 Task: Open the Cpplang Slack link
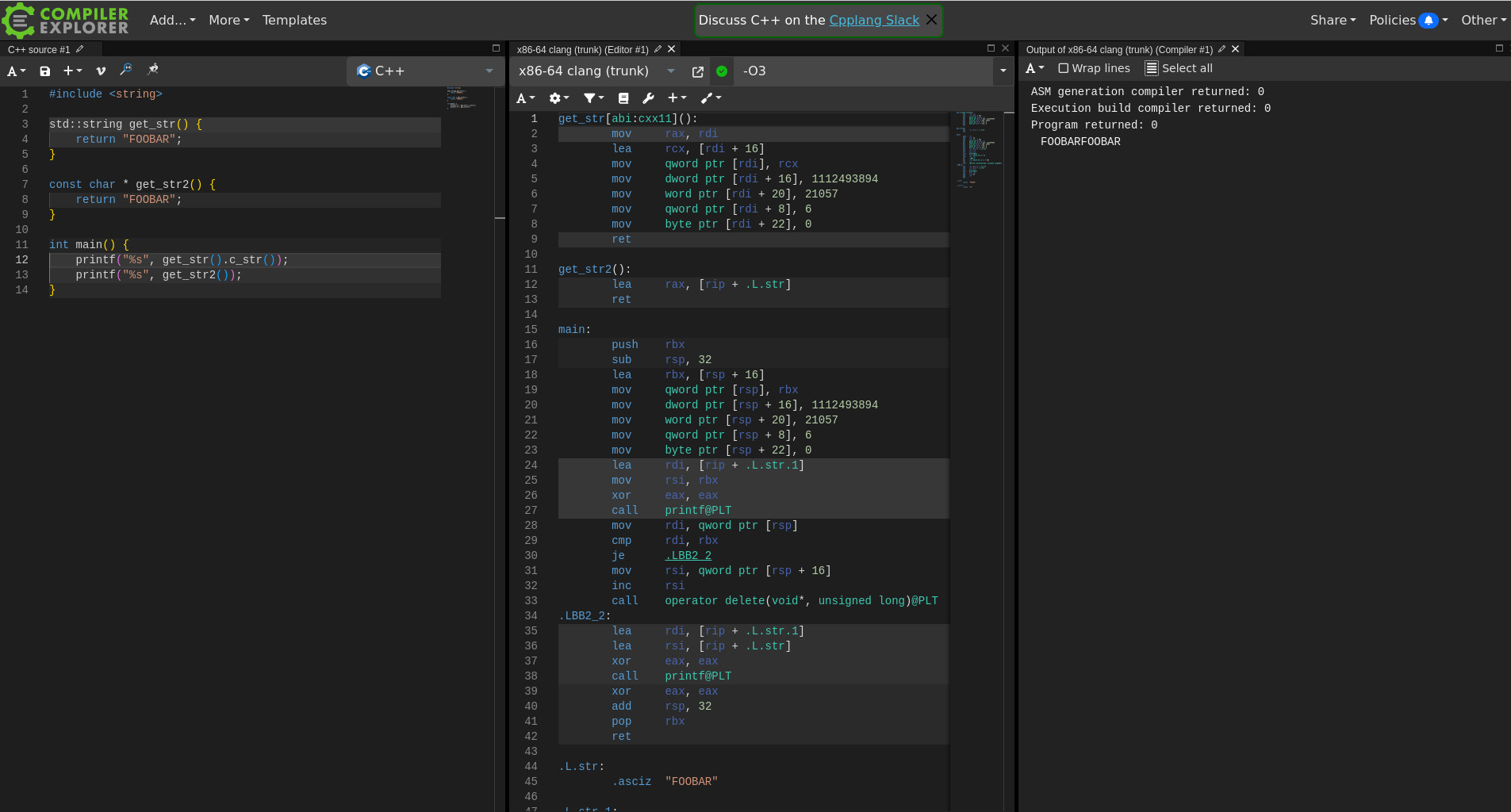[874, 21]
